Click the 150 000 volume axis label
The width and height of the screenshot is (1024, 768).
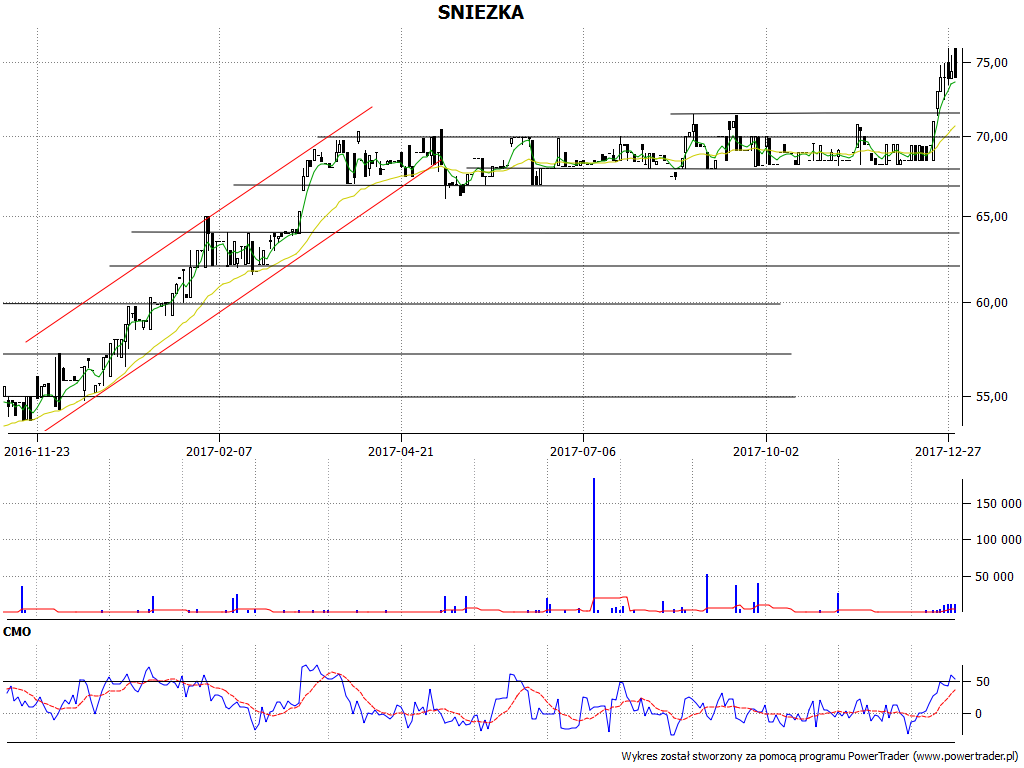[x=999, y=504]
